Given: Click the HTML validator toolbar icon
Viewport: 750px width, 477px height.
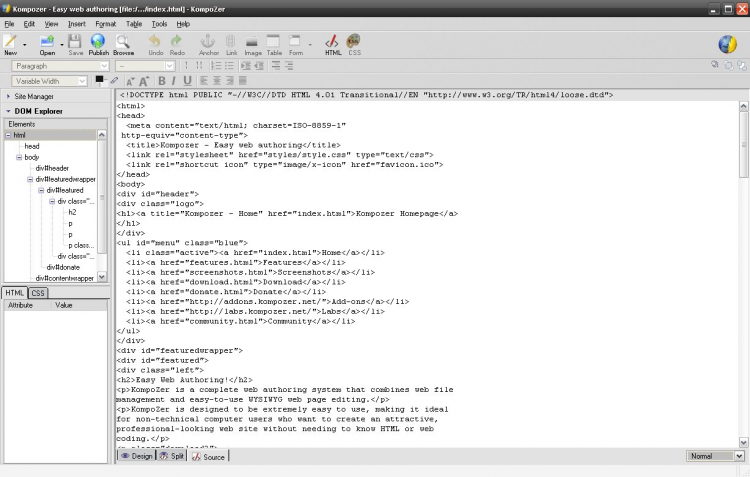Looking at the screenshot, I should point(333,42).
